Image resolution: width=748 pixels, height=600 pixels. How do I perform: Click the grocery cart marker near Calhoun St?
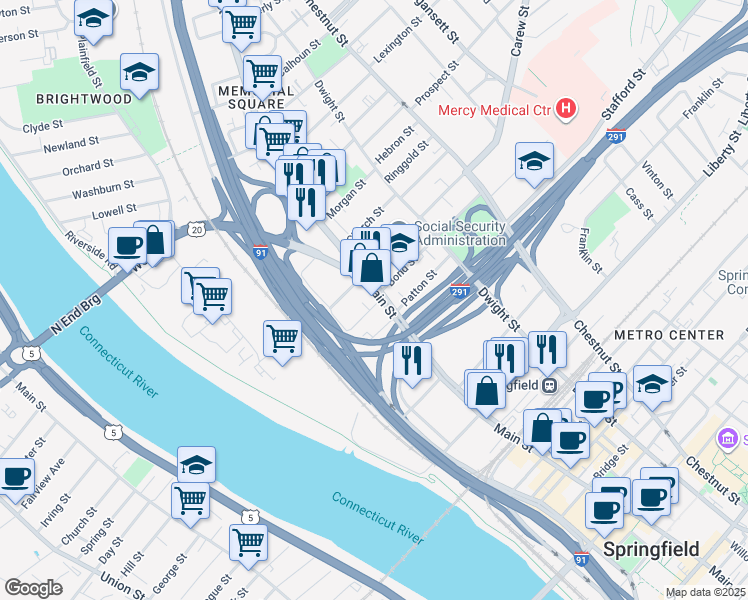coord(262,75)
